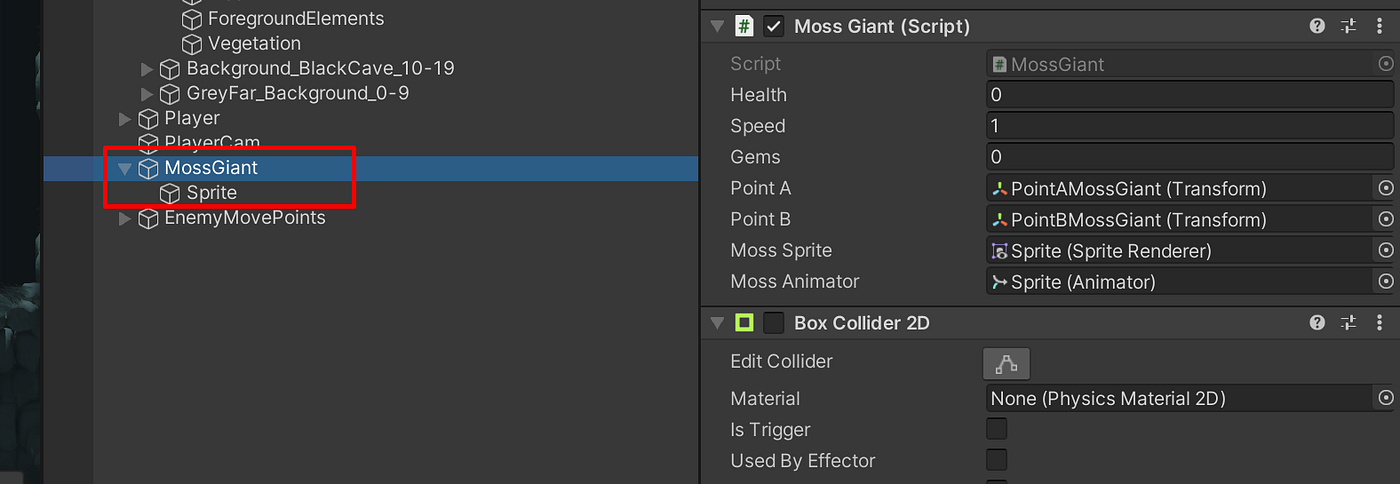This screenshot has width=1400, height=484.
Task: Expand the EnemyMovePoints object
Action: [x=125, y=218]
